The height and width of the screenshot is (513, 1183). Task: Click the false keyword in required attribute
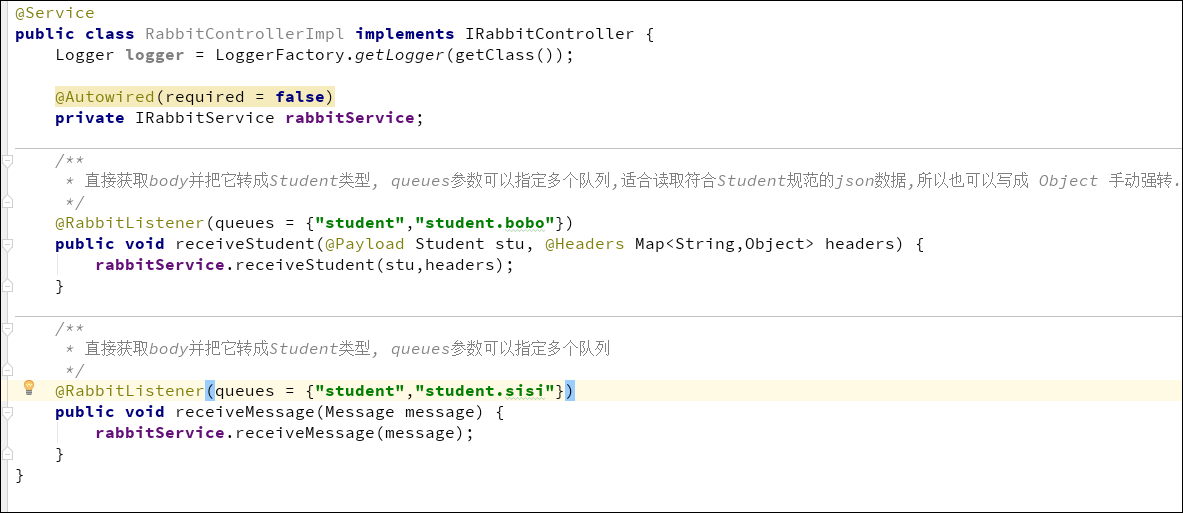(x=300, y=97)
